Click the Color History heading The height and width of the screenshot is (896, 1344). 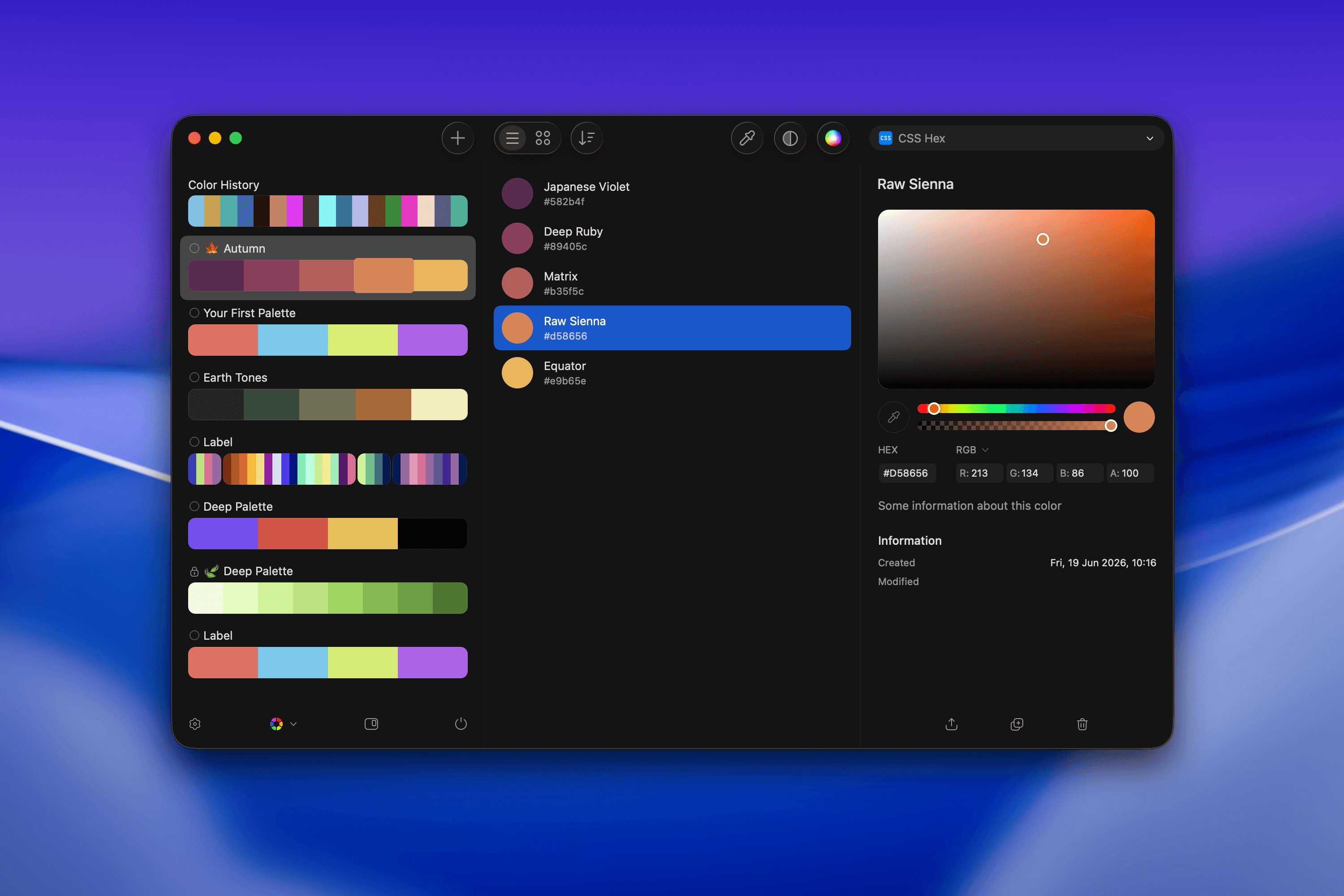tap(224, 185)
